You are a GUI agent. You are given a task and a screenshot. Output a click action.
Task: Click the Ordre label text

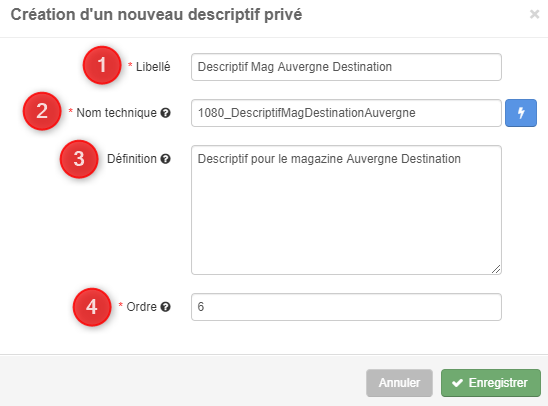(x=141, y=307)
